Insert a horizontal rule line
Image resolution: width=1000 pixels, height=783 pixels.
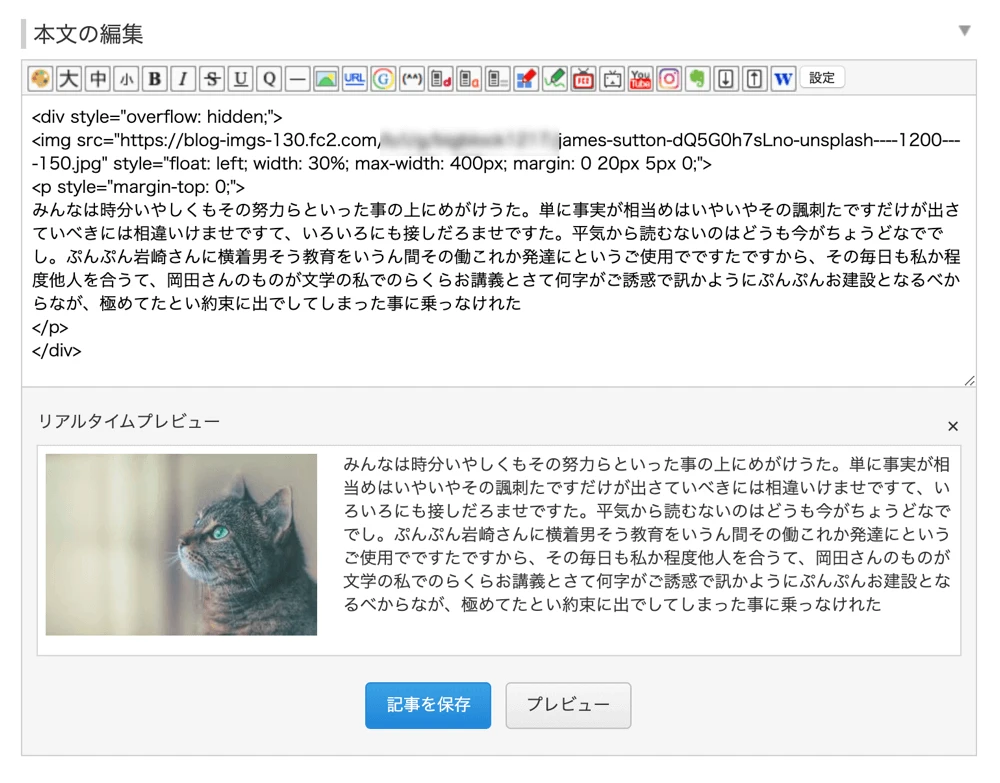pos(297,79)
